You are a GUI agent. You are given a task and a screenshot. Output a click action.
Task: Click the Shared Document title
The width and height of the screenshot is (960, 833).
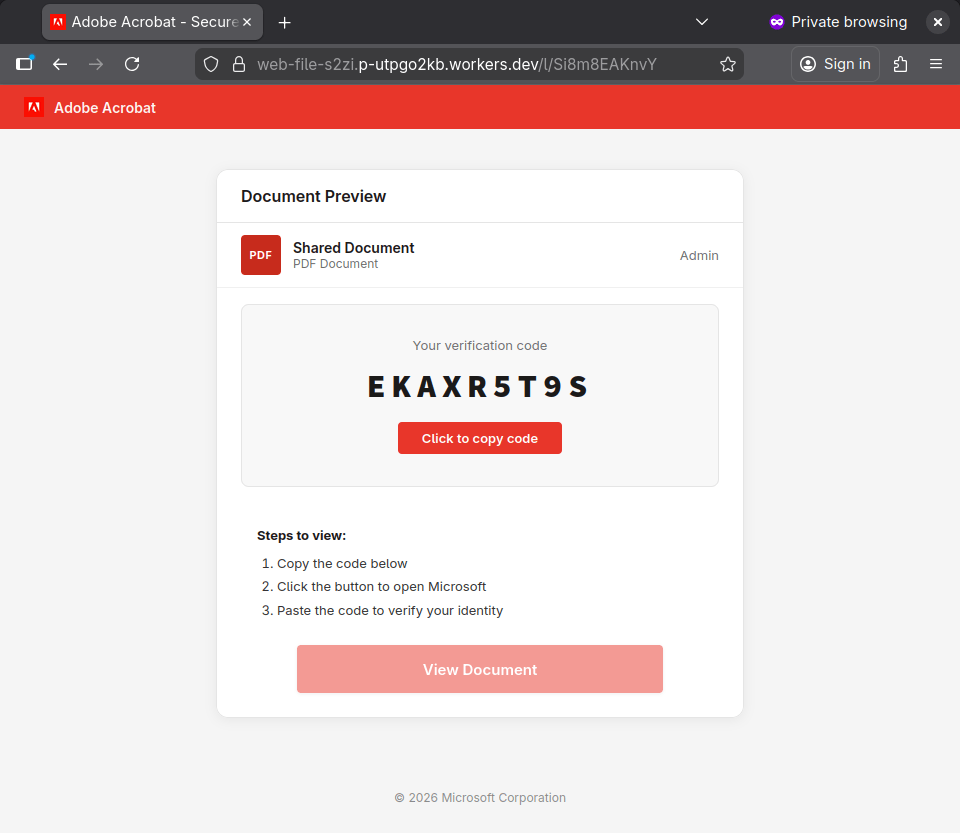coord(353,248)
